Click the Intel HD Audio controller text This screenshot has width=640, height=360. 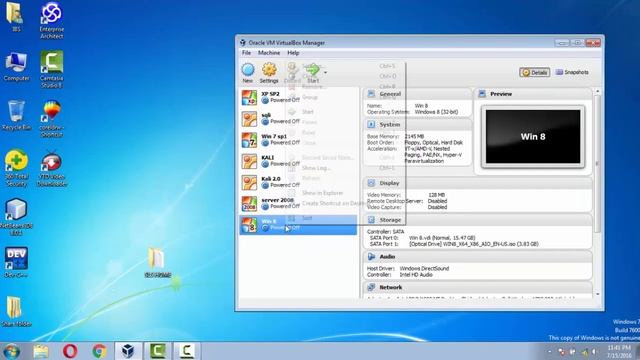point(416,275)
